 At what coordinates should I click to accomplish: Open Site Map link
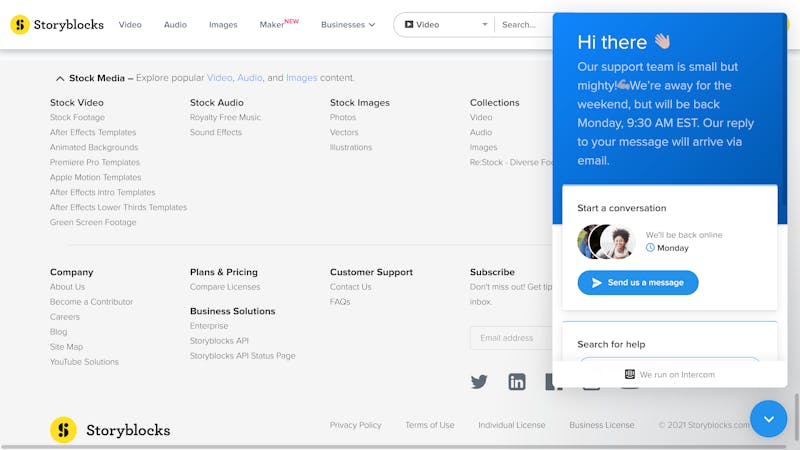click(x=66, y=347)
